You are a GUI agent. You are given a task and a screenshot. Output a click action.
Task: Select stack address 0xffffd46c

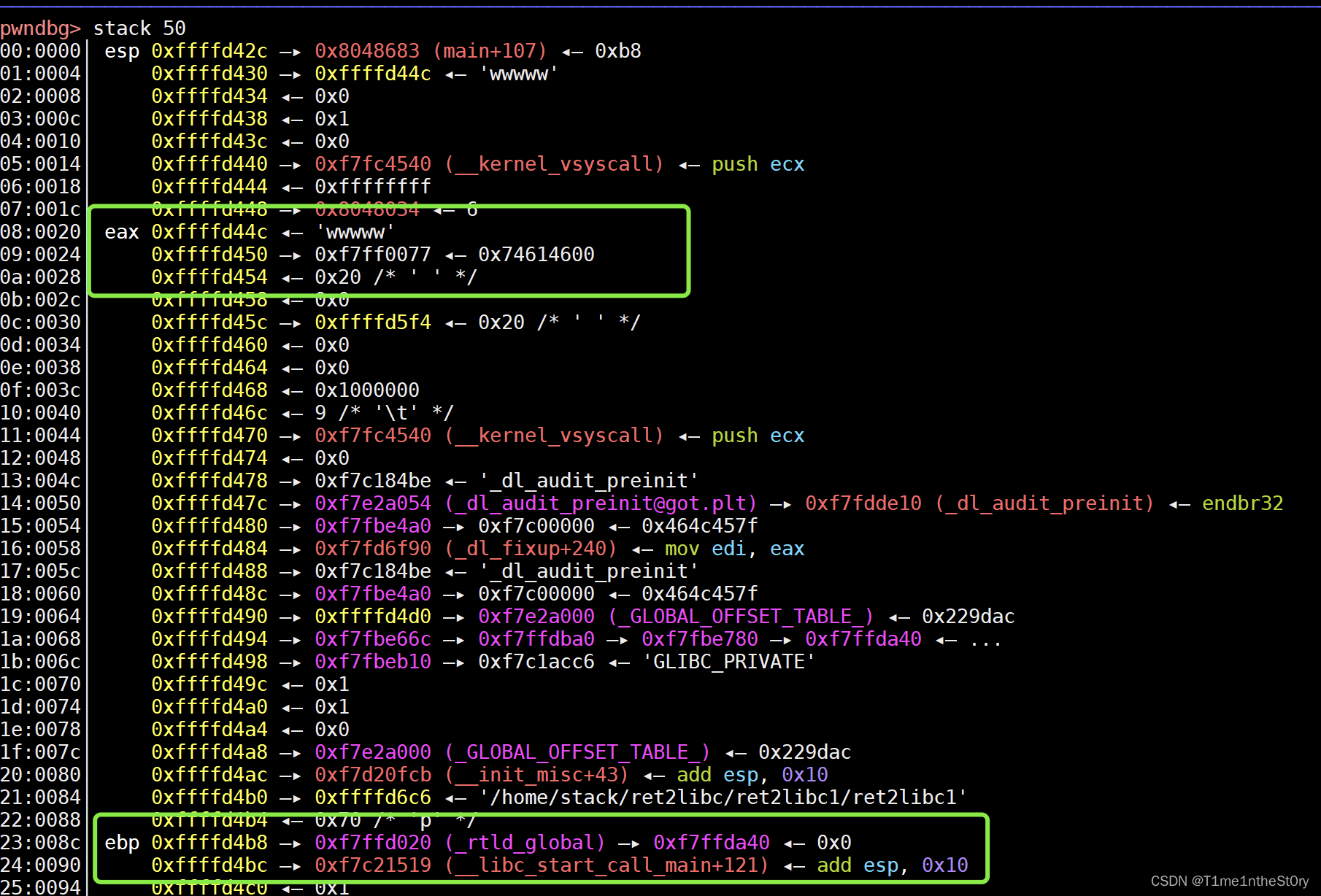coord(209,413)
